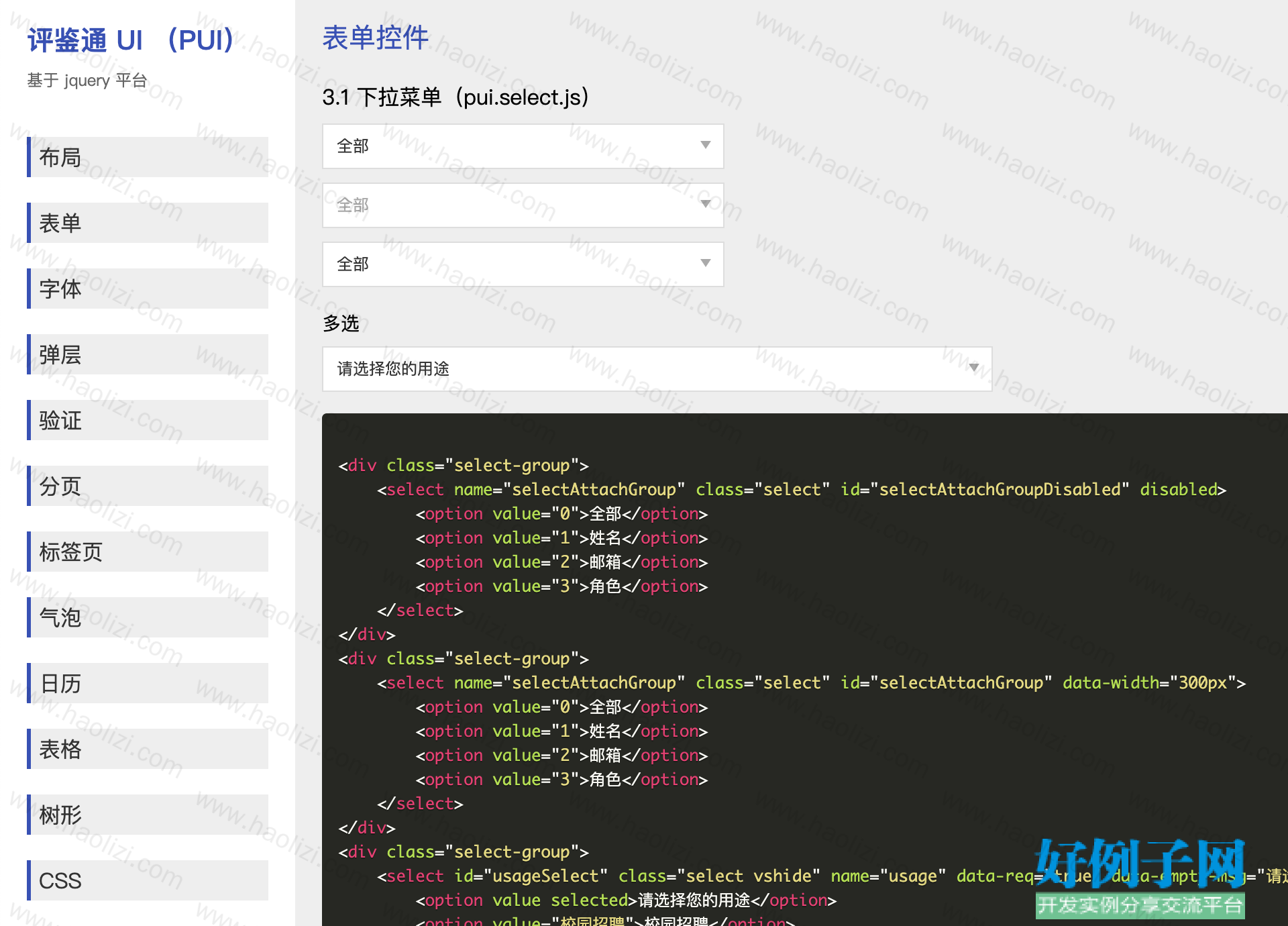This screenshot has width=1288, height=926.
Task: Click the 评鉴通 UI (PUI) title
Action: tap(131, 40)
